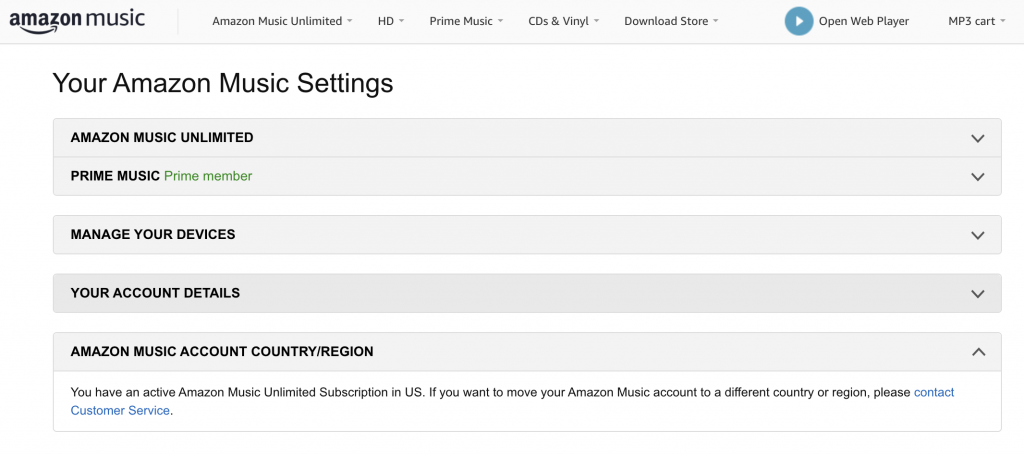This screenshot has height=454, width=1024.
Task: Expand the Your Account Details chevron
Action: point(978,294)
